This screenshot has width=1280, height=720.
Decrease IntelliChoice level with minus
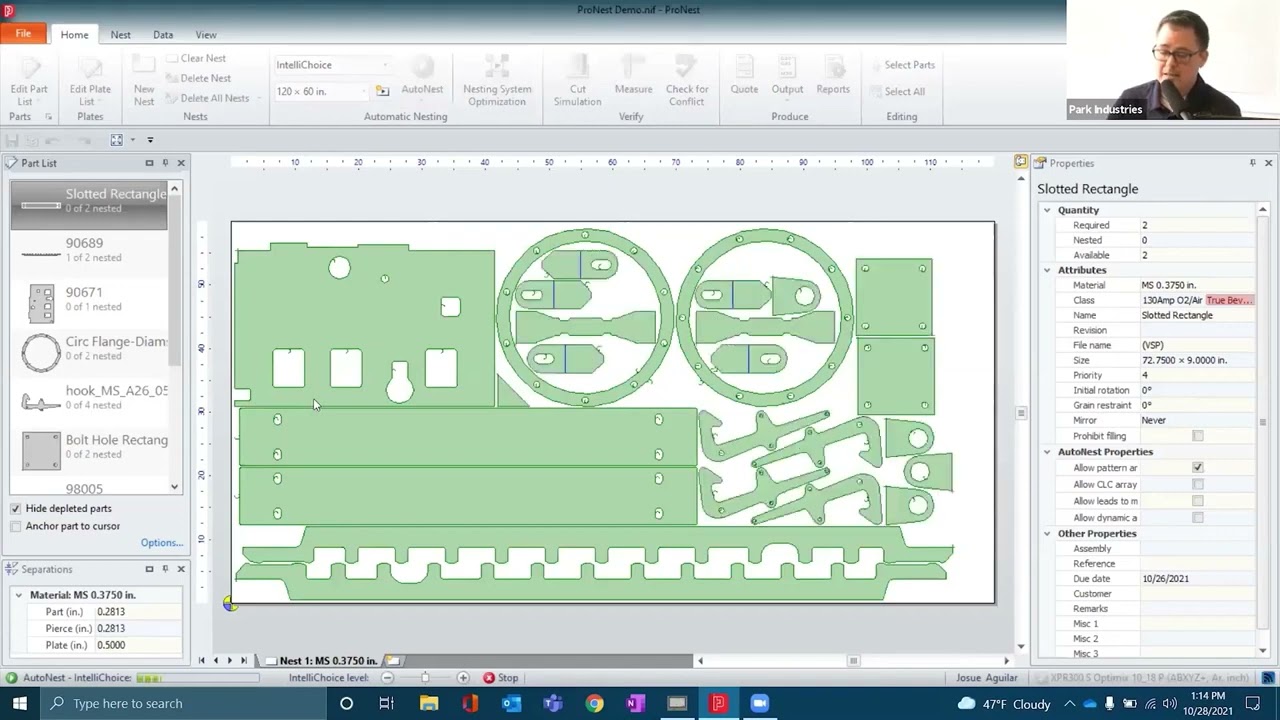click(387, 678)
